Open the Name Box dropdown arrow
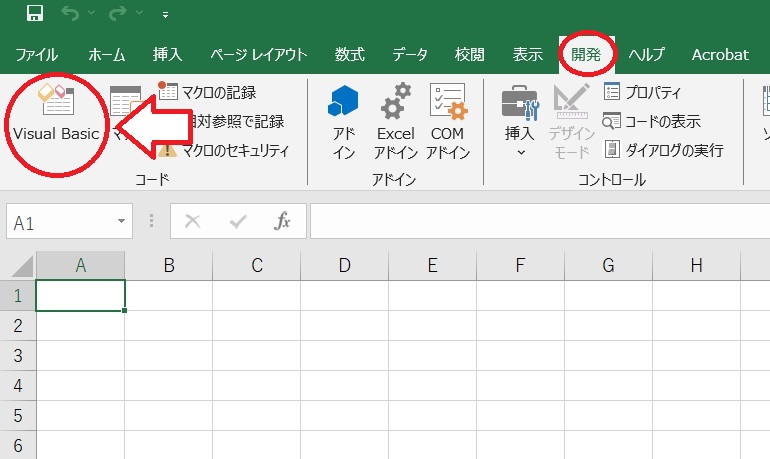The height and width of the screenshot is (459, 770). coord(121,221)
